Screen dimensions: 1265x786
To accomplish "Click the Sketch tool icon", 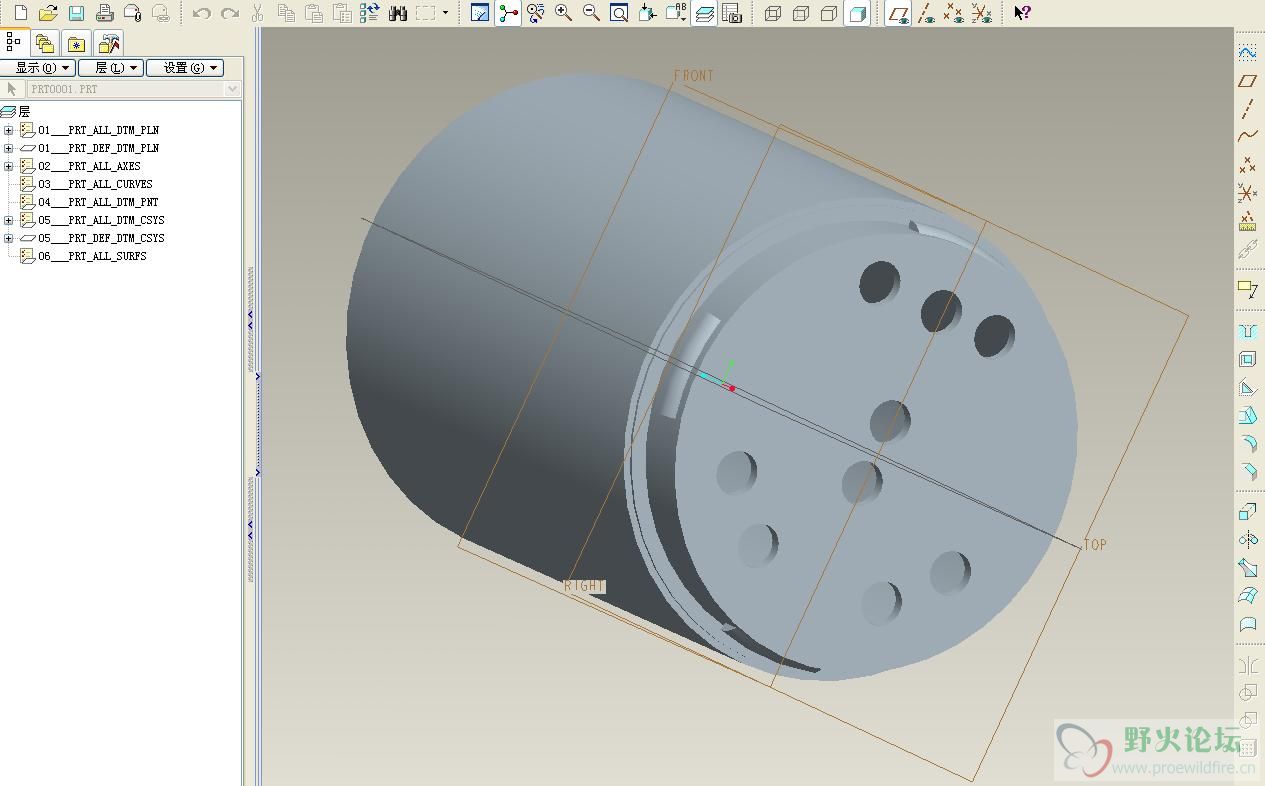I will [x=1247, y=52].
